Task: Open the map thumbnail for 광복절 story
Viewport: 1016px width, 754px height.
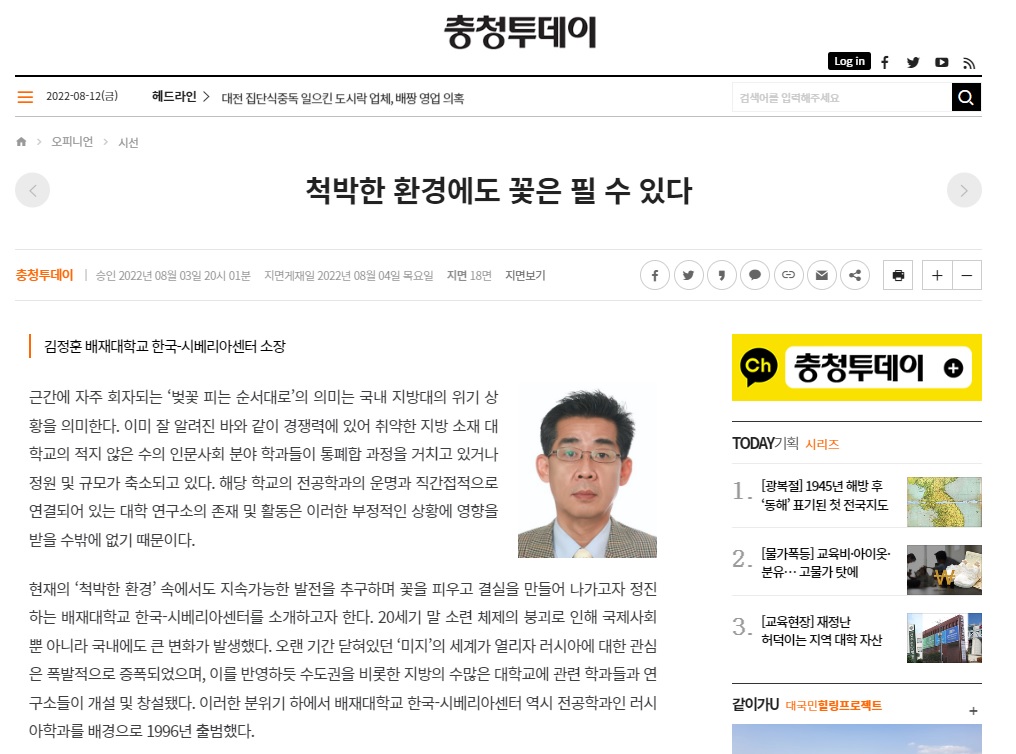Action: [944, 502]
